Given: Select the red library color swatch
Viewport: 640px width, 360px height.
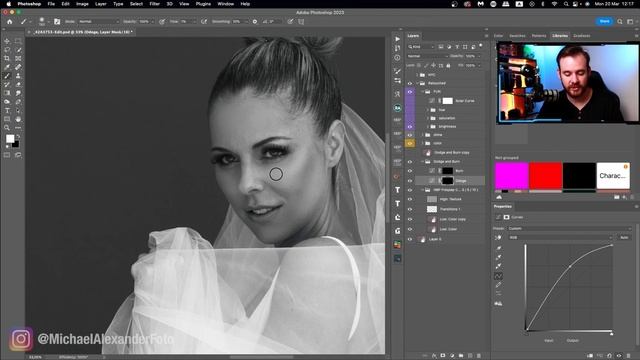Looking at the screenshot, I should coord(545,176).
